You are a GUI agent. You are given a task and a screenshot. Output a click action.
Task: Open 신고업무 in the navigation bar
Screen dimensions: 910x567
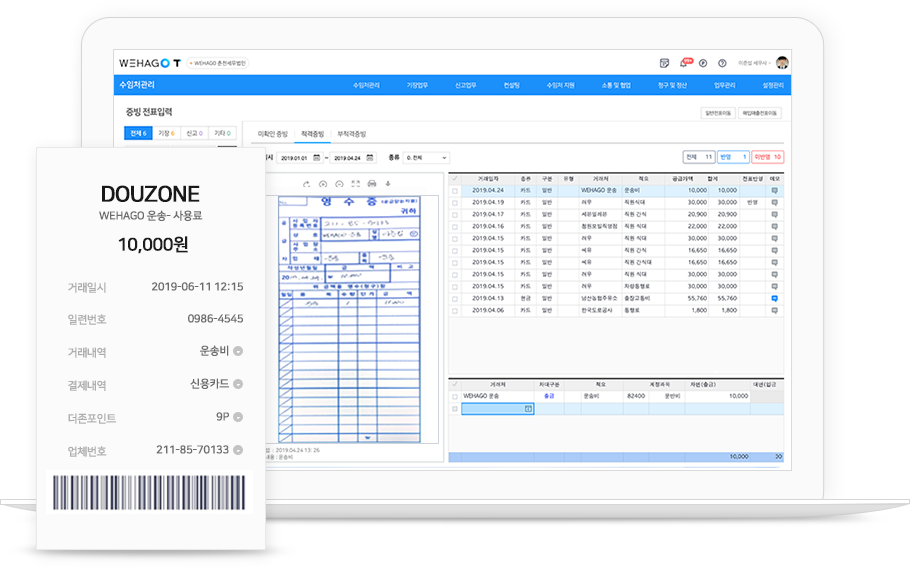point(465,85)
